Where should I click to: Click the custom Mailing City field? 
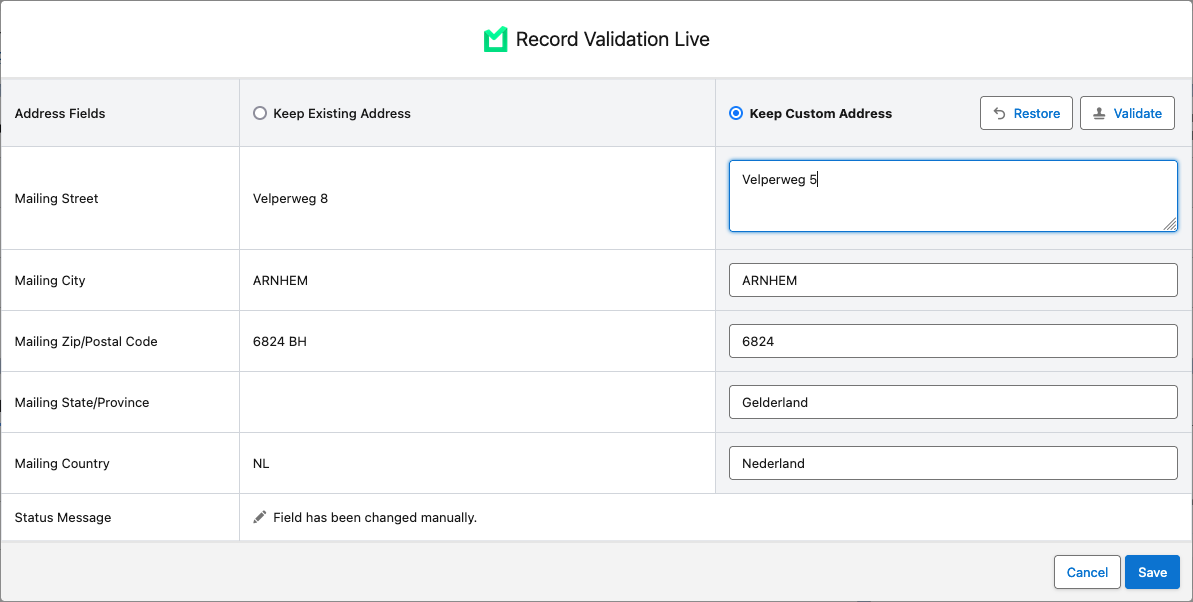click(x=953, y=280)
